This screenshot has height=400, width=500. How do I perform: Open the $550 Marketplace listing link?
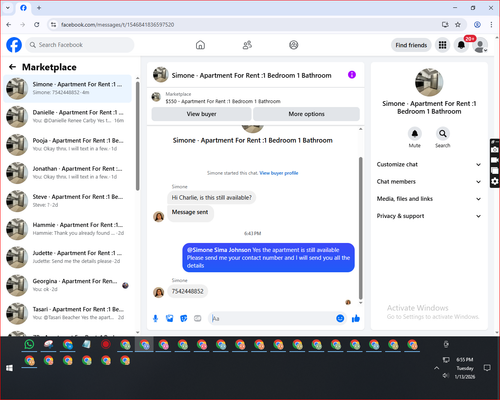tap(223, 101)
